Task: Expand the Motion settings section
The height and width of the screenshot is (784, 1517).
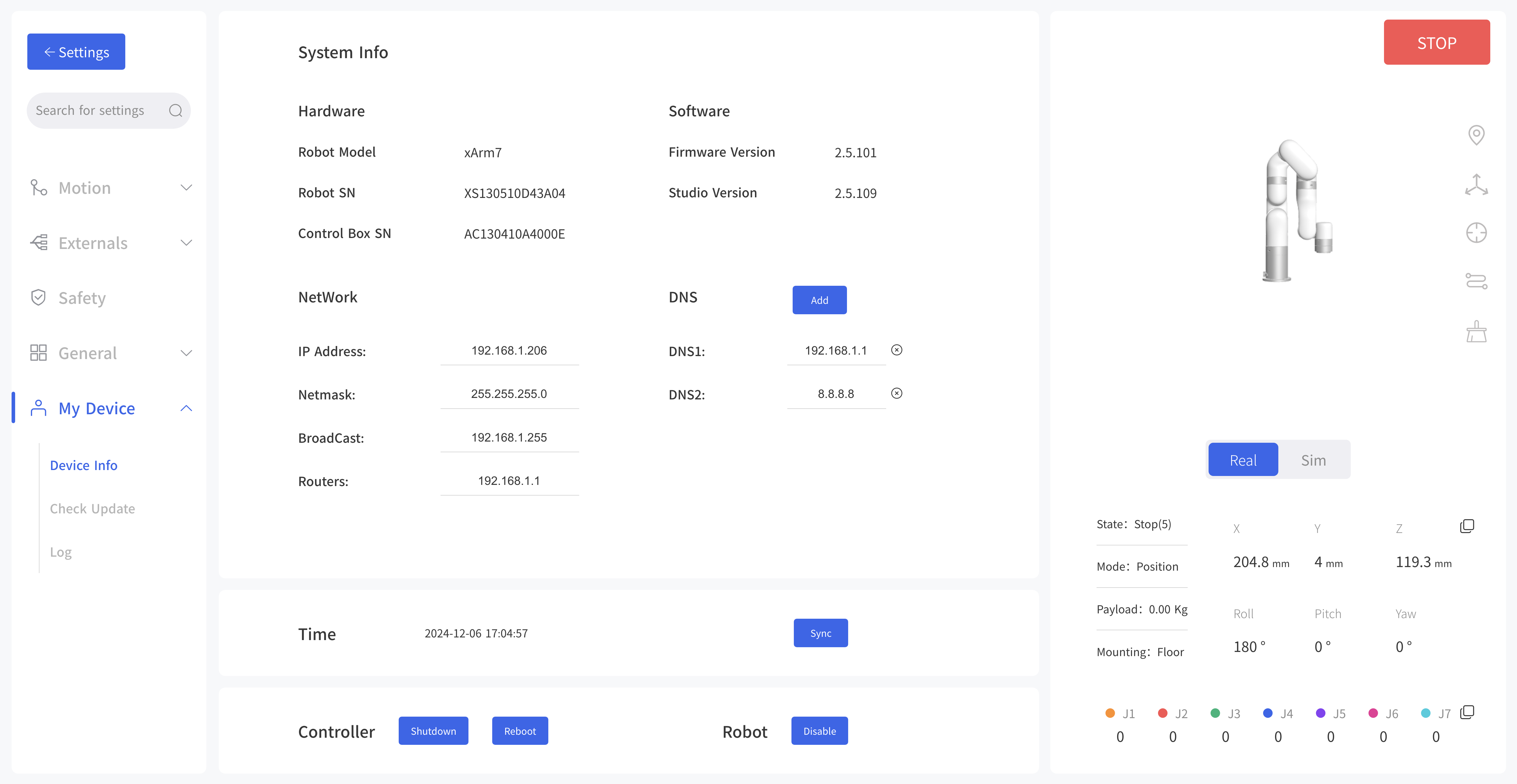Action: point(186,188)
